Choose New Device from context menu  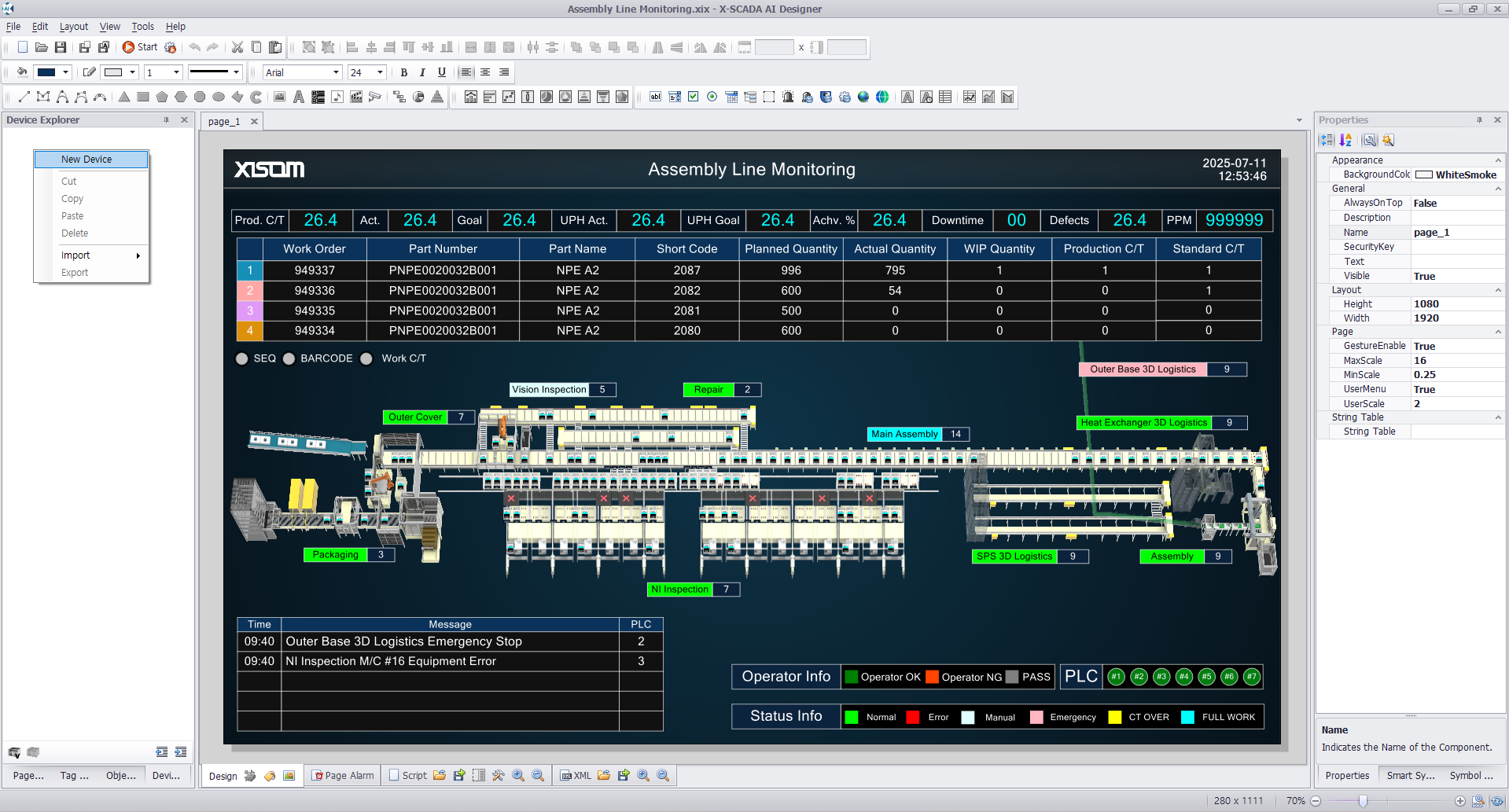click(91, 160)
